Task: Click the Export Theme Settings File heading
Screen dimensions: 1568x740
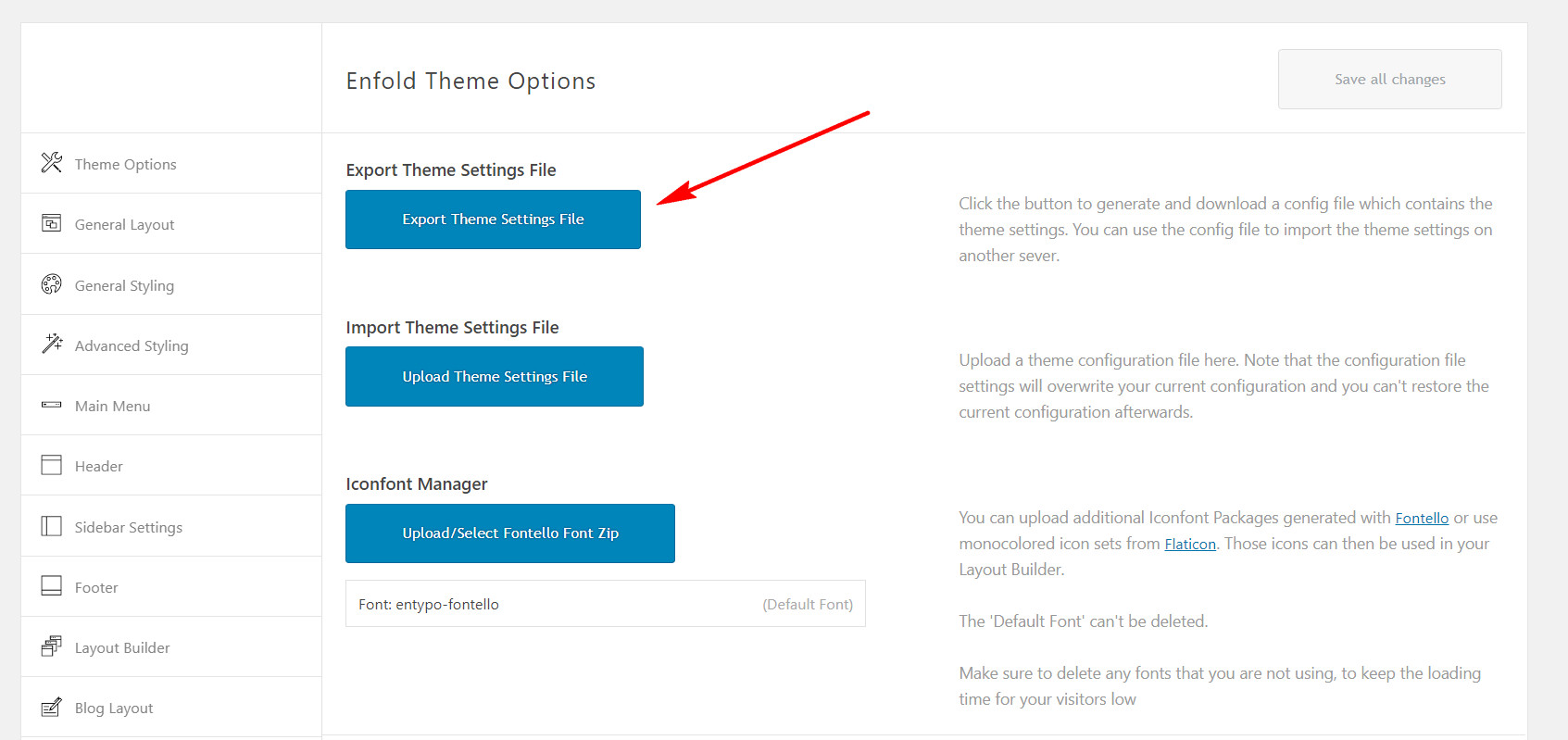Action: pos(451,170)
